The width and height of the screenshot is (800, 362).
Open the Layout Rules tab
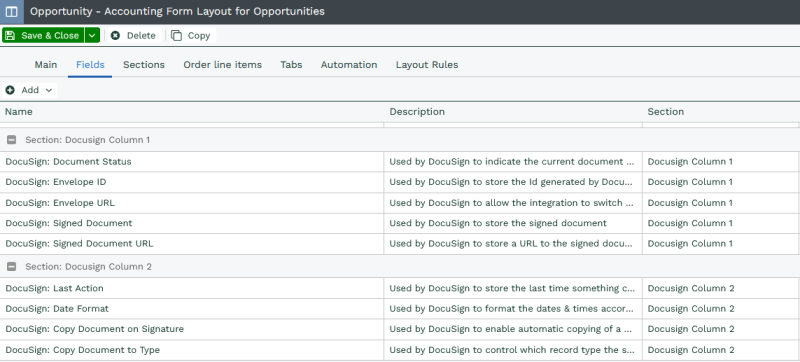427,65
